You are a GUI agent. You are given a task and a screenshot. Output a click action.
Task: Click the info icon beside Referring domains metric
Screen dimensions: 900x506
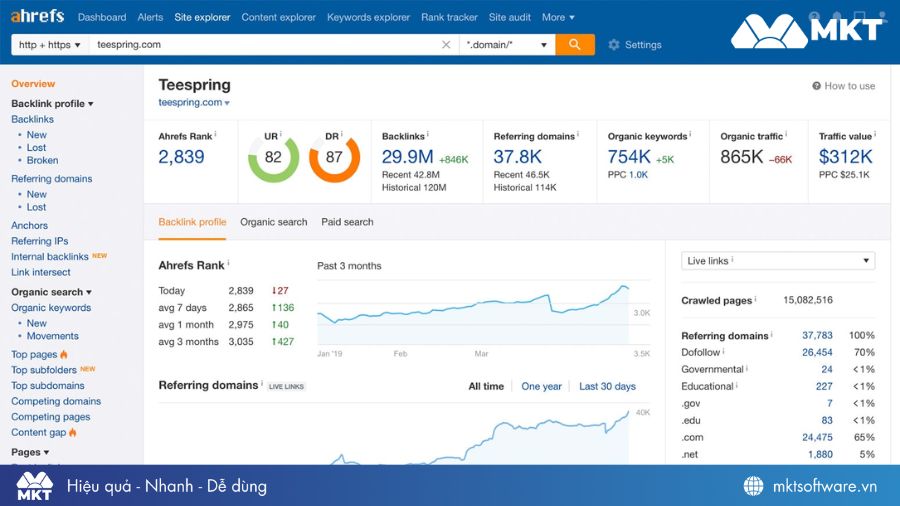pos(577,134)
